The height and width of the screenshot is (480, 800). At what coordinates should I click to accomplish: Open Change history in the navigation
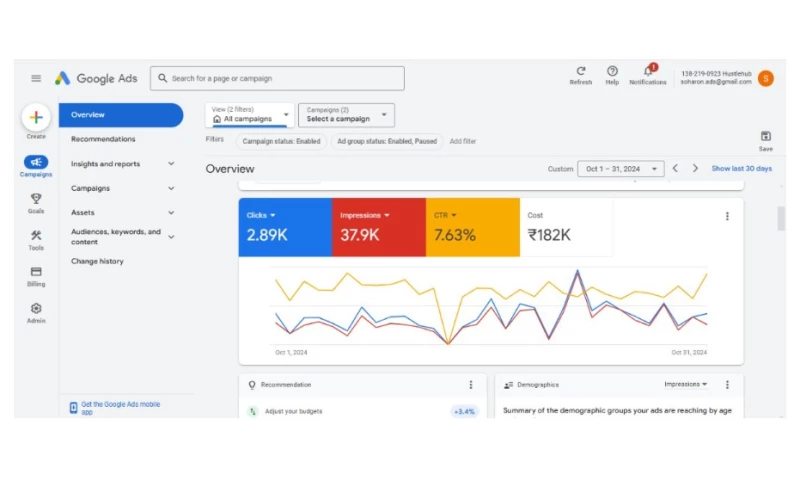coord(97,261)
